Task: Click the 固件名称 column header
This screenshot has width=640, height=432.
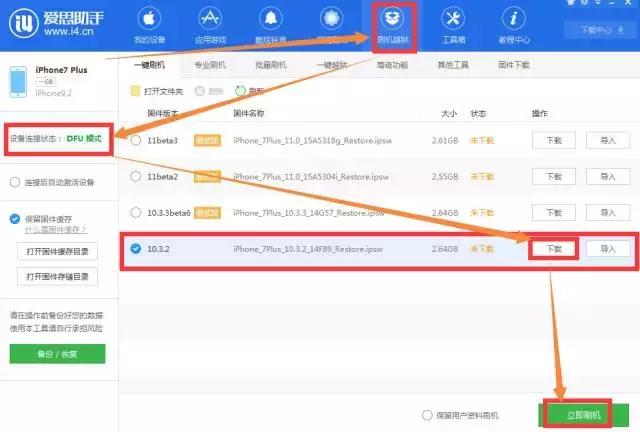Action: [249, 113]
